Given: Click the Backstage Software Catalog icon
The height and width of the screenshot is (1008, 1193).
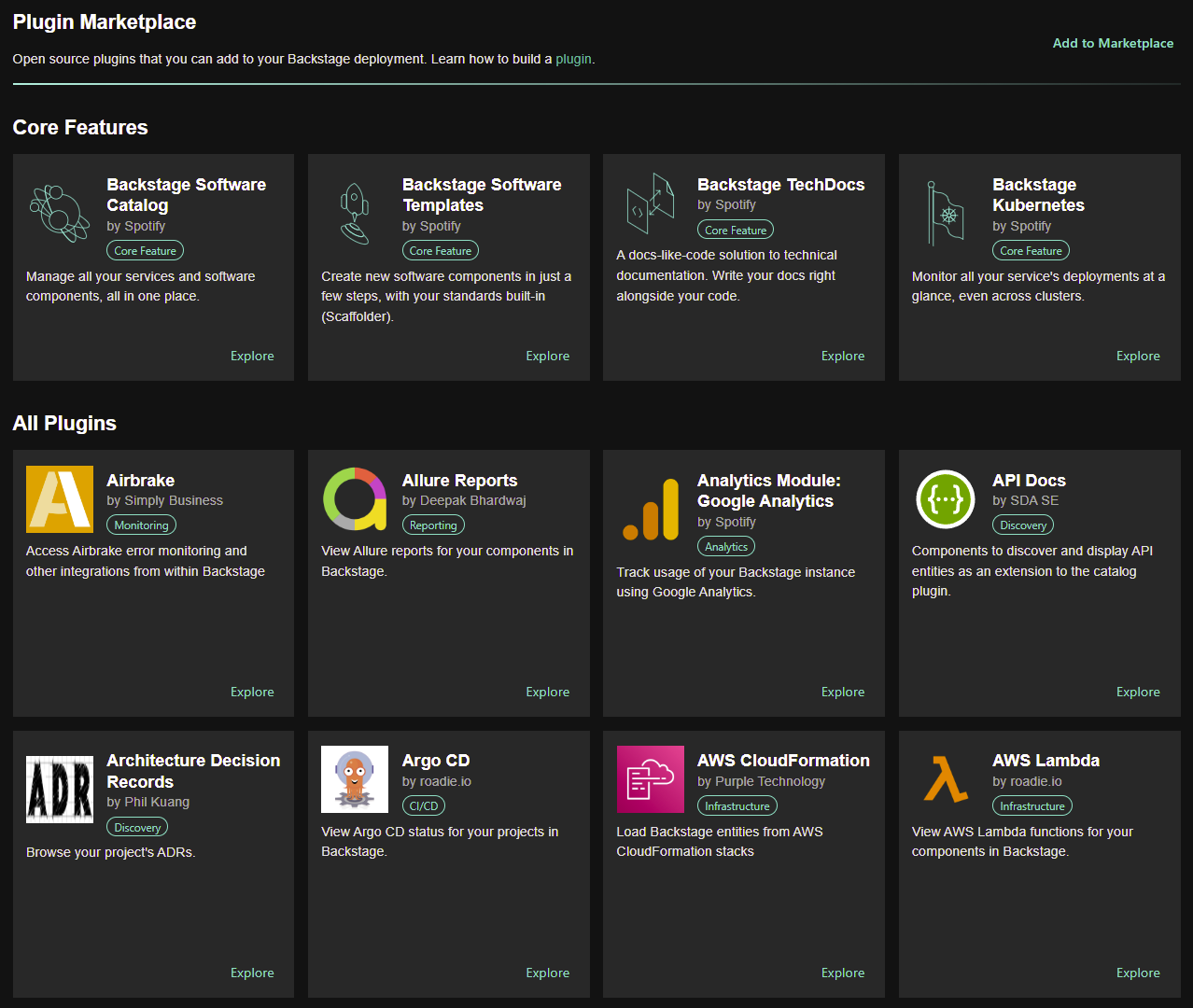Looking at the screenshot, I should (x=60, y=214).
